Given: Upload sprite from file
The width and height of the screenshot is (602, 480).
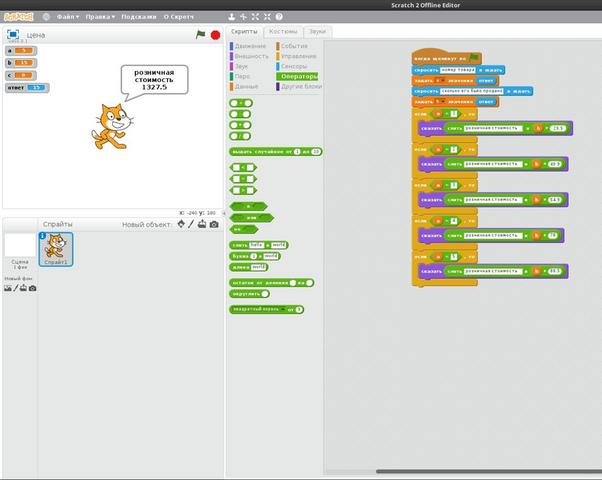Looking at the screenshot, I should coord(202,224).
